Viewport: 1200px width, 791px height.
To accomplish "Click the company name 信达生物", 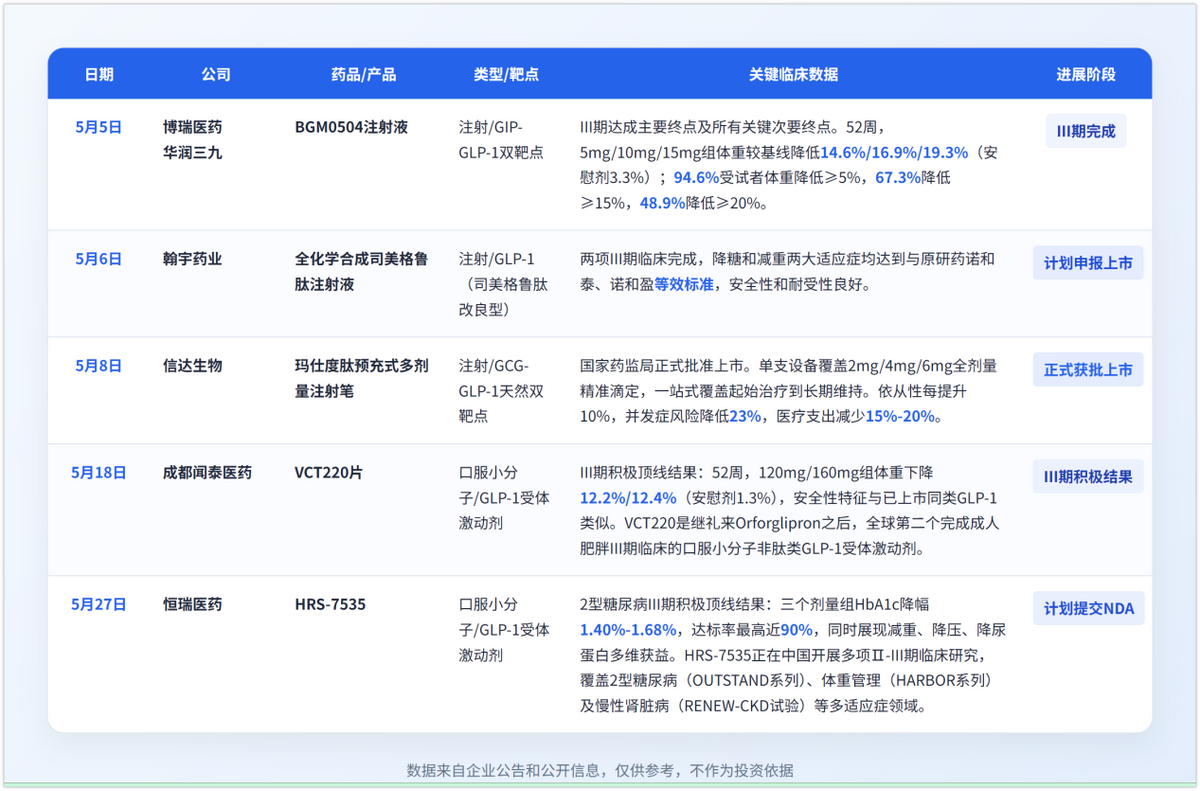I will [x=193, y=365].
